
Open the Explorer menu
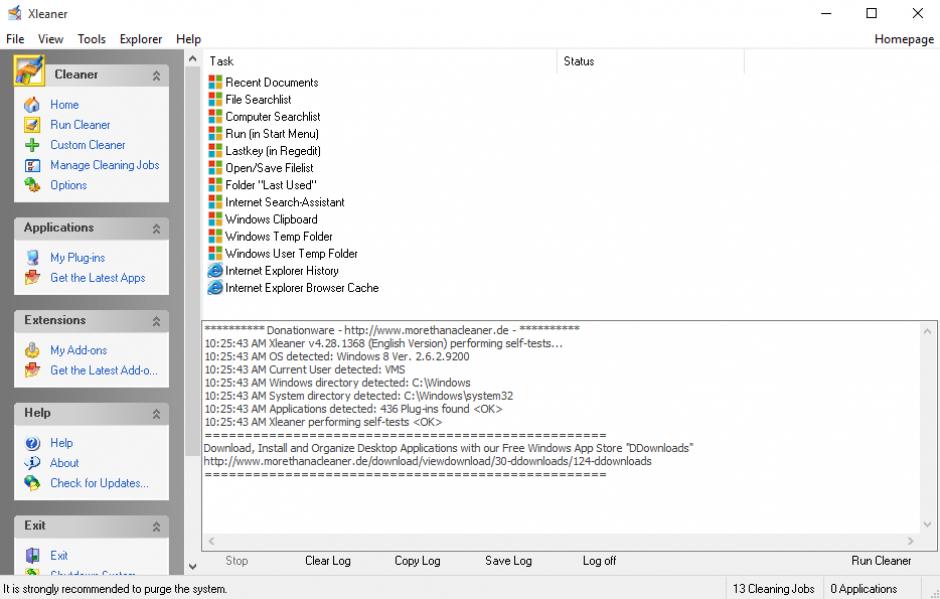click(141, 39)
